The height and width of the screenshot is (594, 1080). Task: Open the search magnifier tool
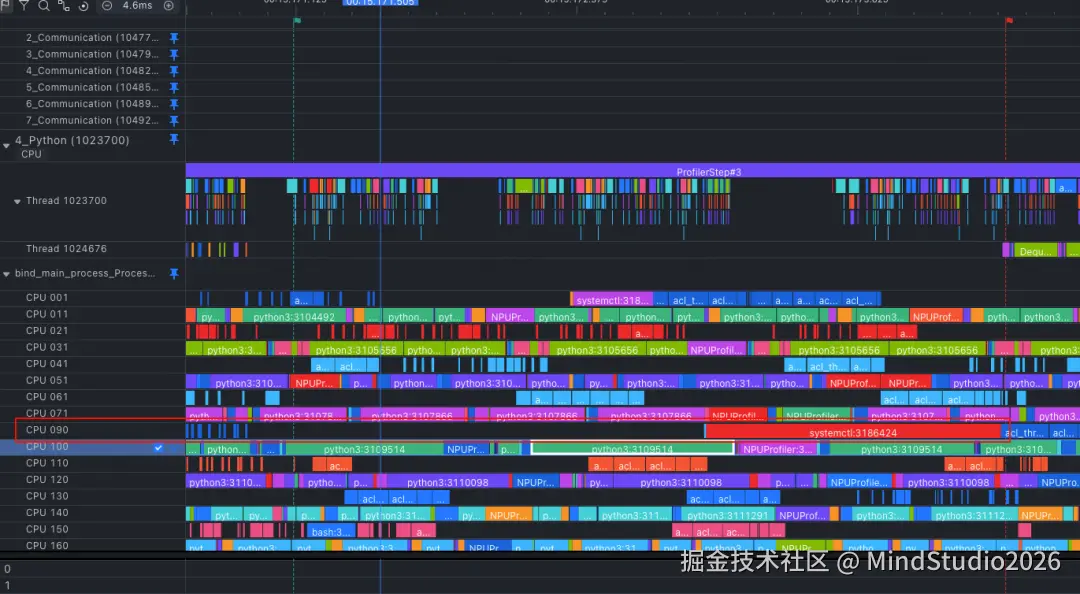coord(43,6)
